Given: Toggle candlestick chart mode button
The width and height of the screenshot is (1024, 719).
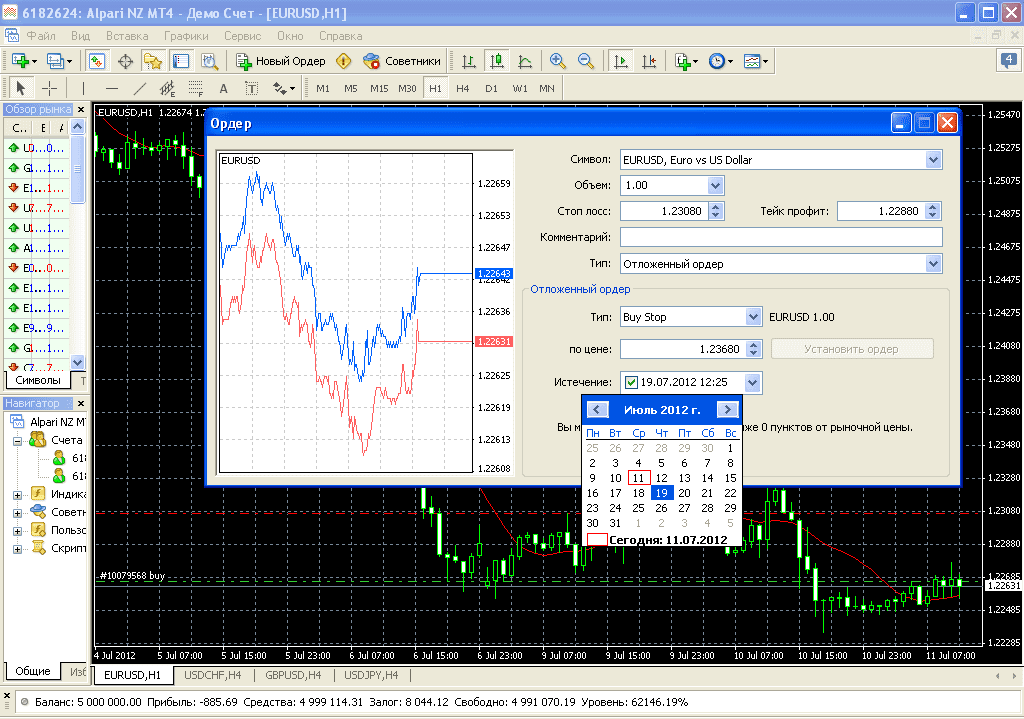Looking at the screenshot, I should point(496,61).
